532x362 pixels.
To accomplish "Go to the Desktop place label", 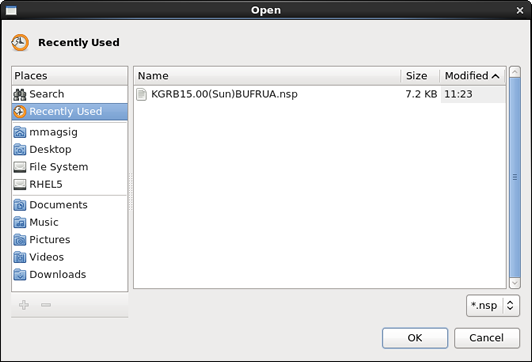I will pos(51,150).
